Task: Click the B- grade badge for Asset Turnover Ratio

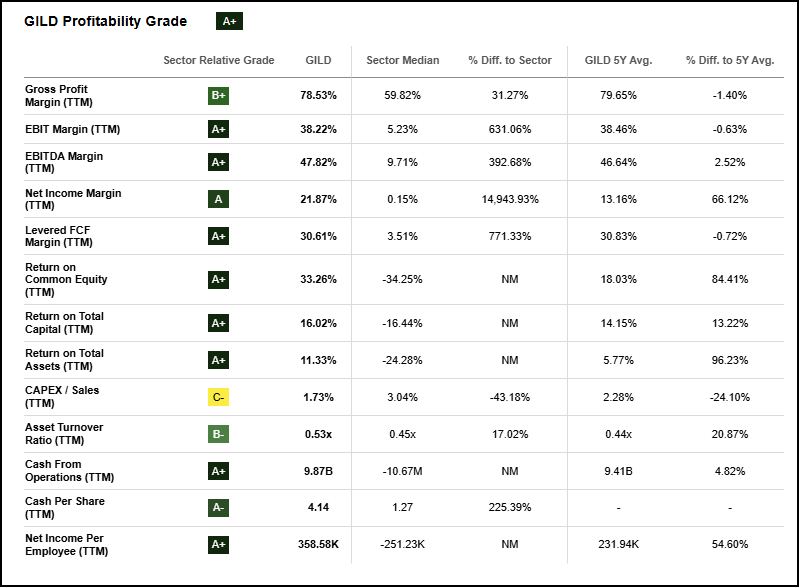Action: 219,434
